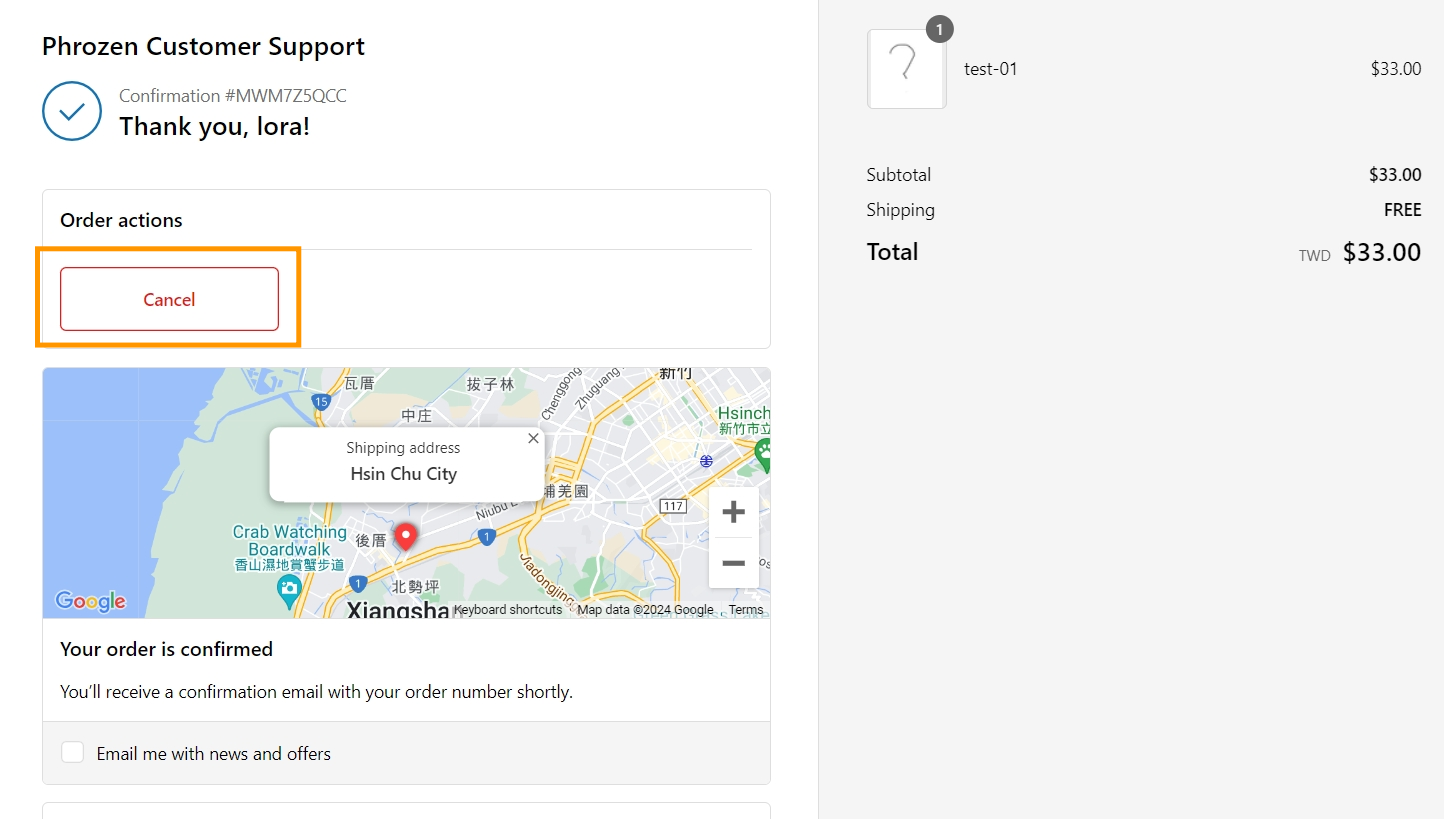The width and height of the screenshot is (1444, 819).
Task: Zoom out on the map
Action: [x=733, y=563]
